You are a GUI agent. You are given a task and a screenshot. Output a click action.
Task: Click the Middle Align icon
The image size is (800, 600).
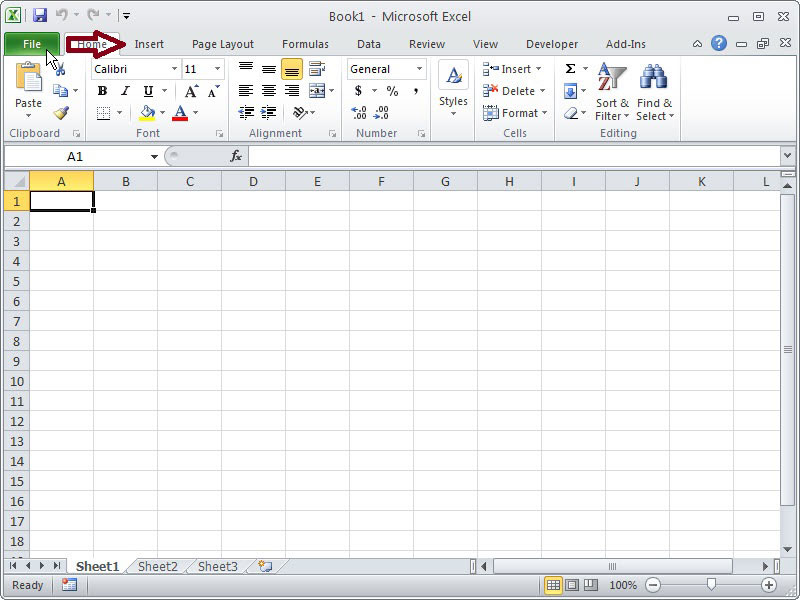coord(269,69)
